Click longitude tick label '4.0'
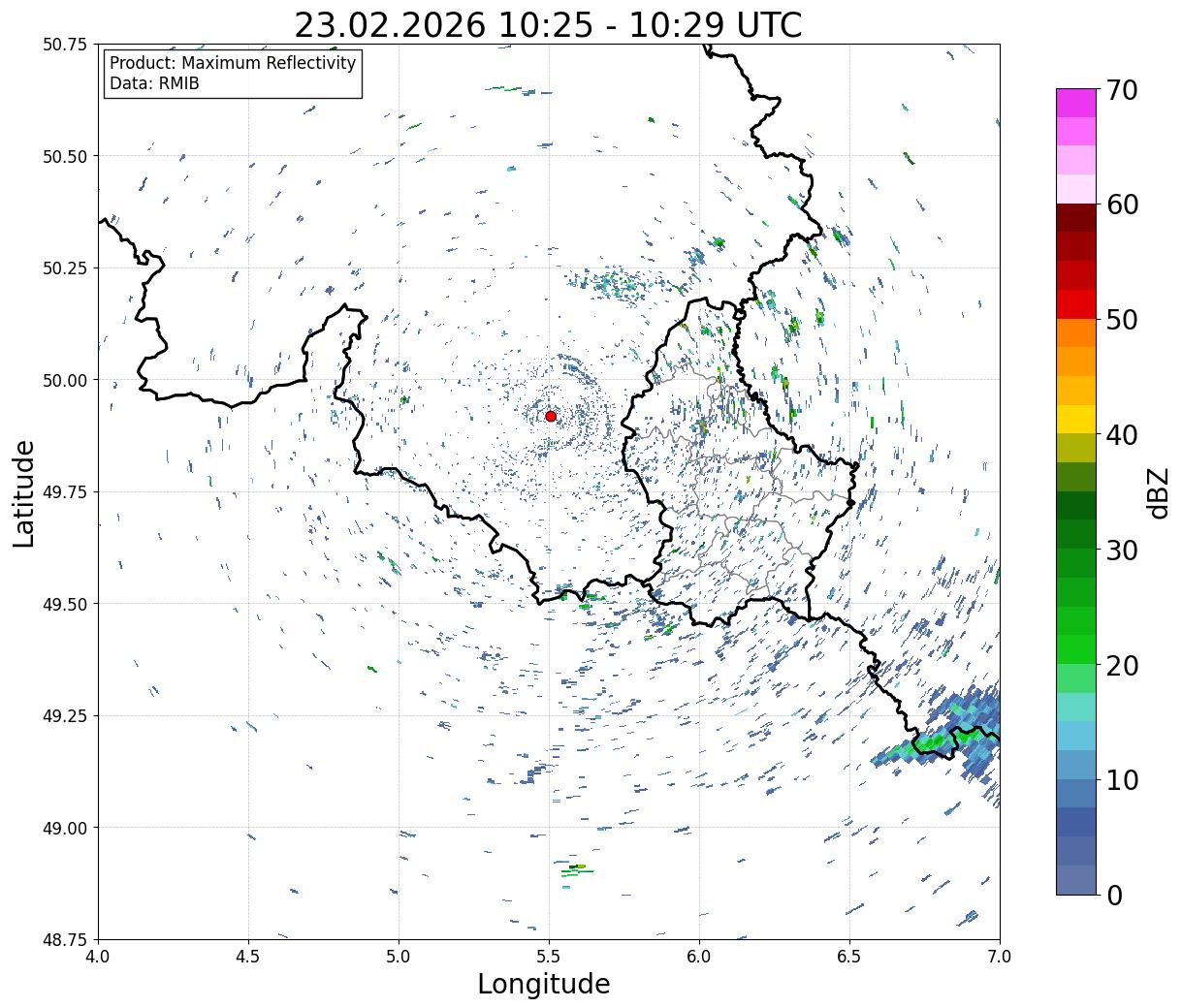1182x1008 pixels. pos(98,957)
